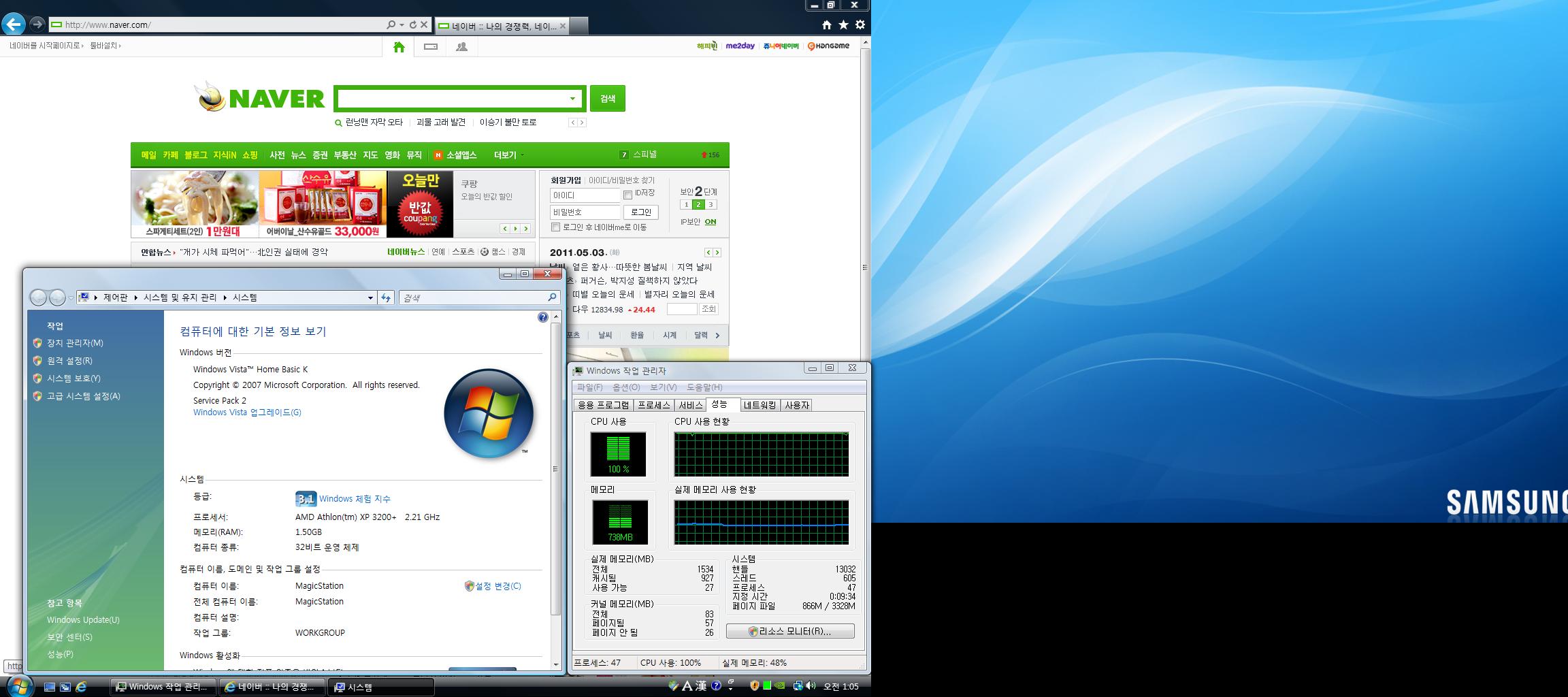Screen dimensions: 1568x697
Task: Click the Coupang 오늘만 반값 banner
Action: point(420,204)
